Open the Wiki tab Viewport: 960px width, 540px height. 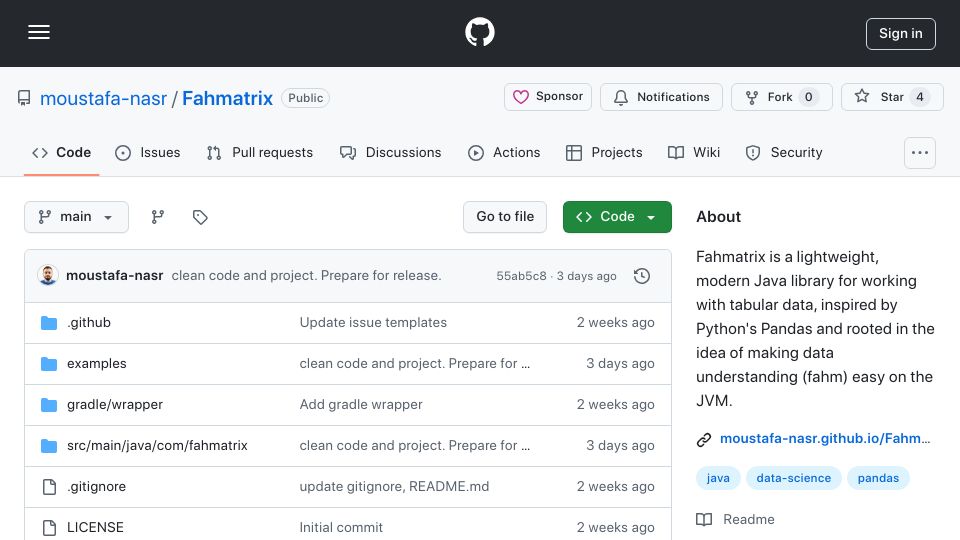point(694,152)
